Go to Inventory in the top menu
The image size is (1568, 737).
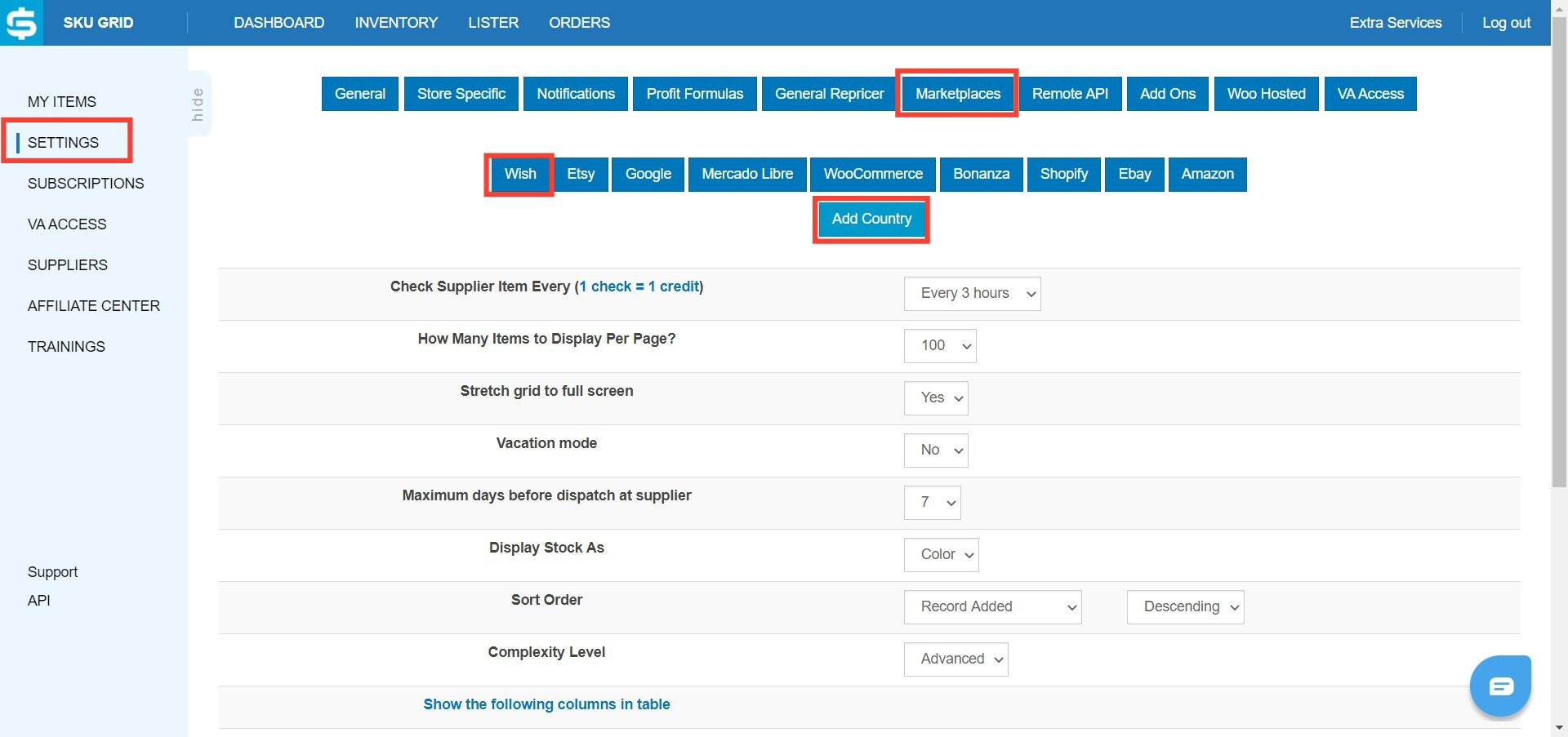tap(396, 23)
